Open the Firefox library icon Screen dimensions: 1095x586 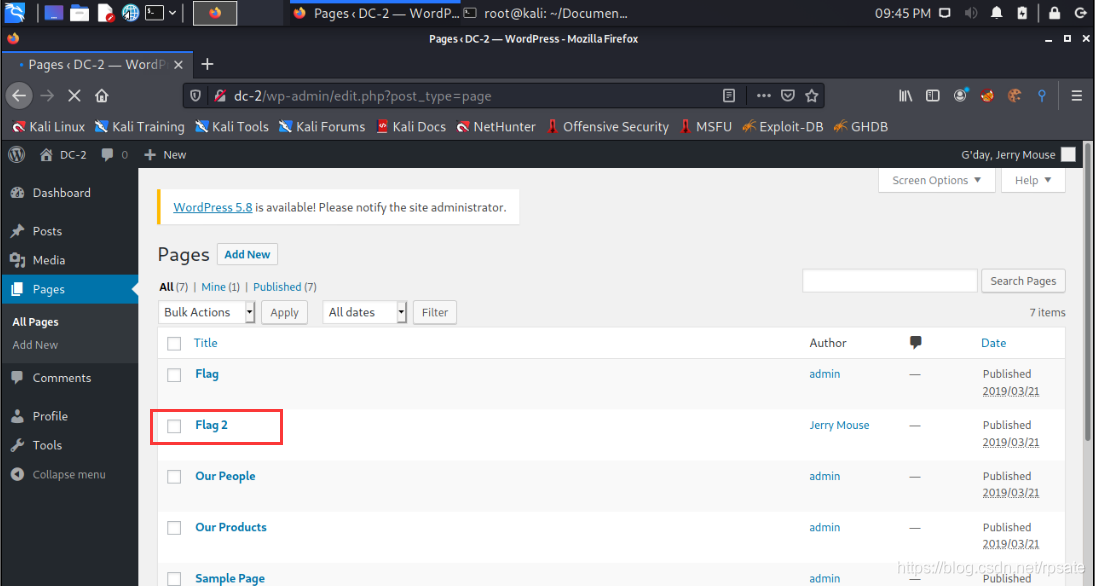pyautogui.click(x=906, y=96)
